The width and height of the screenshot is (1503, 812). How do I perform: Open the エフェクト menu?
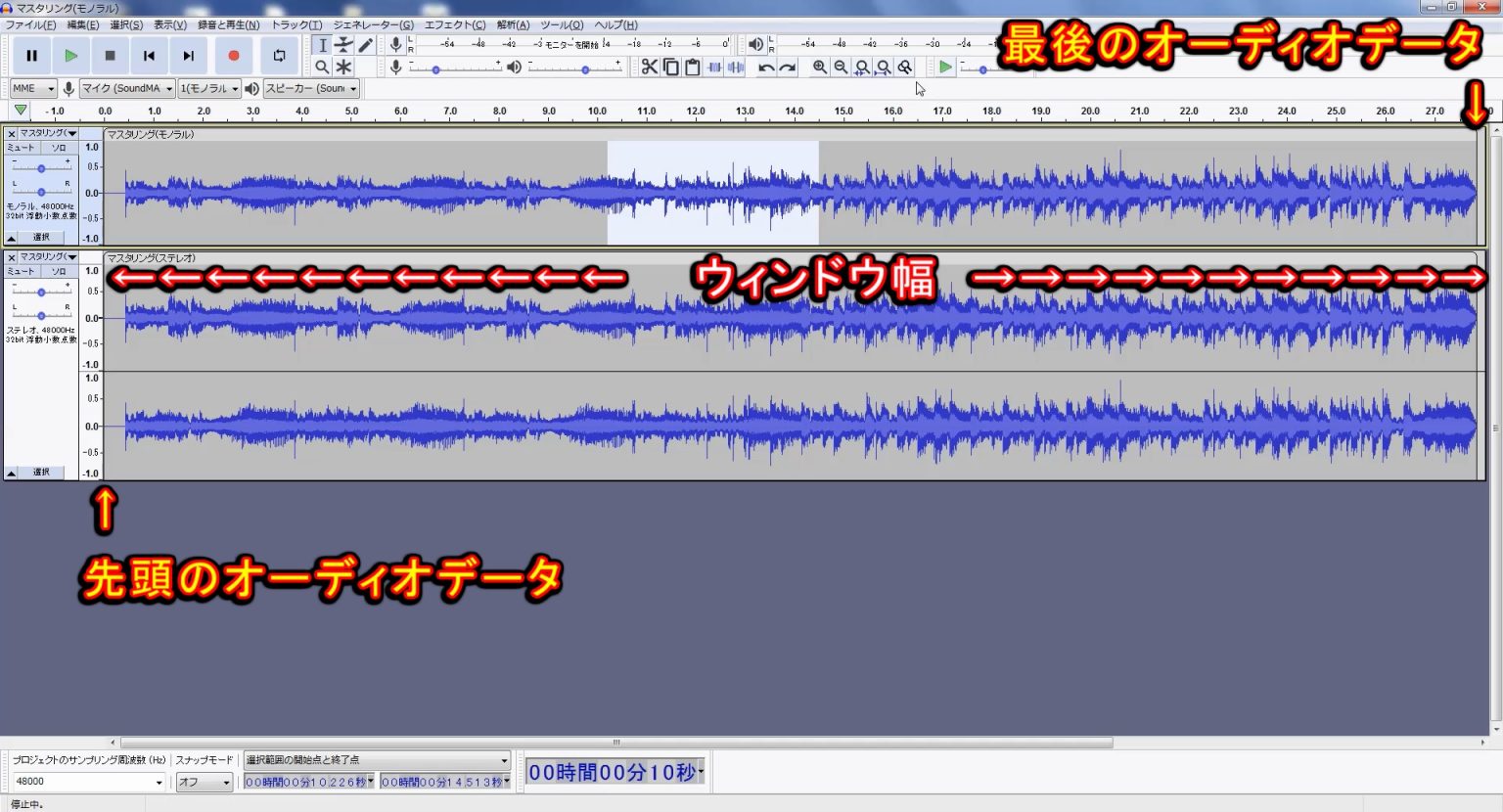pos(455,24)
